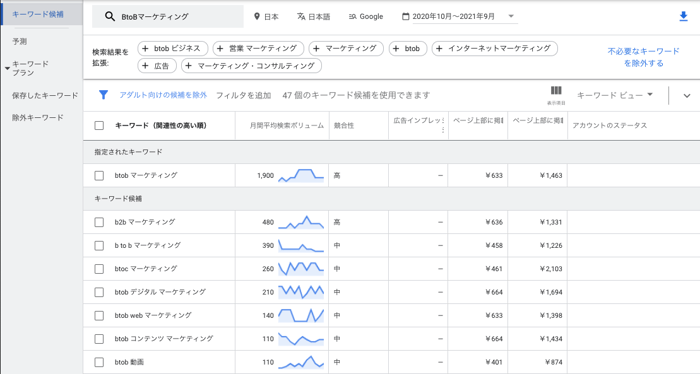Open the キーワード候補 sidebar tab
The width and height of the screenshot is (700, 374).
click(42, 14)
